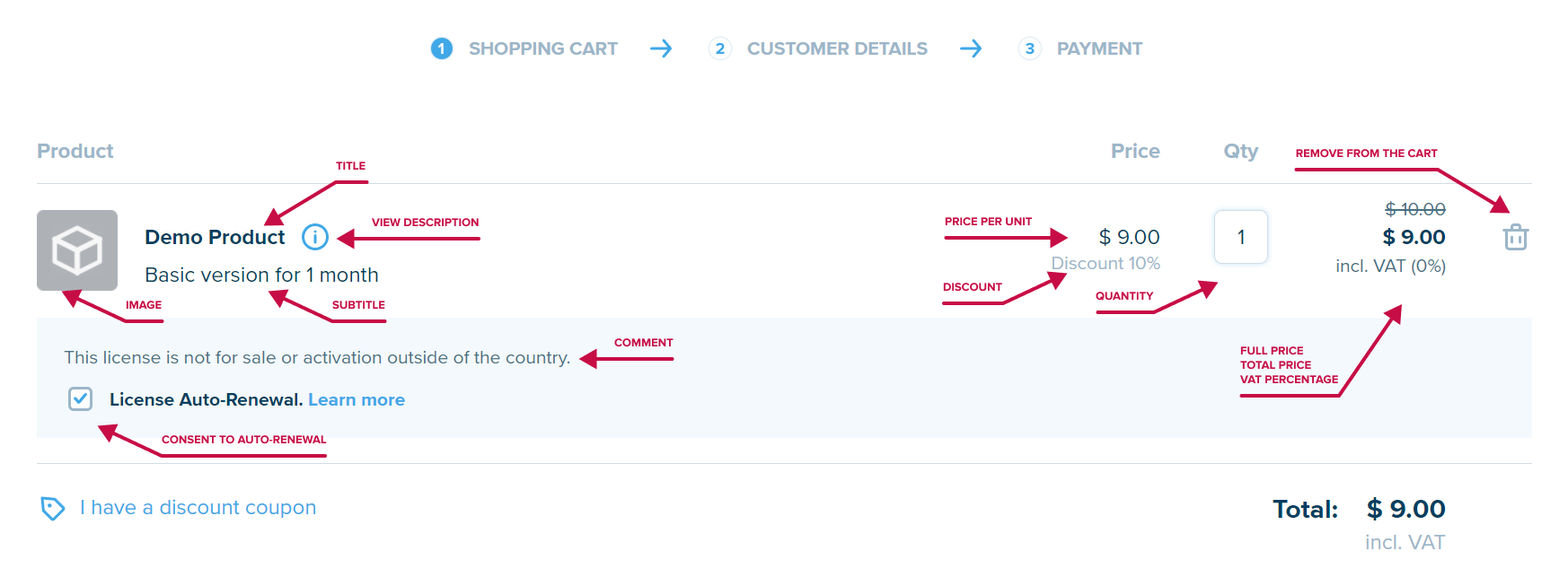Open the Learn more link
The image size is (1568, 586).
(357, 400)
